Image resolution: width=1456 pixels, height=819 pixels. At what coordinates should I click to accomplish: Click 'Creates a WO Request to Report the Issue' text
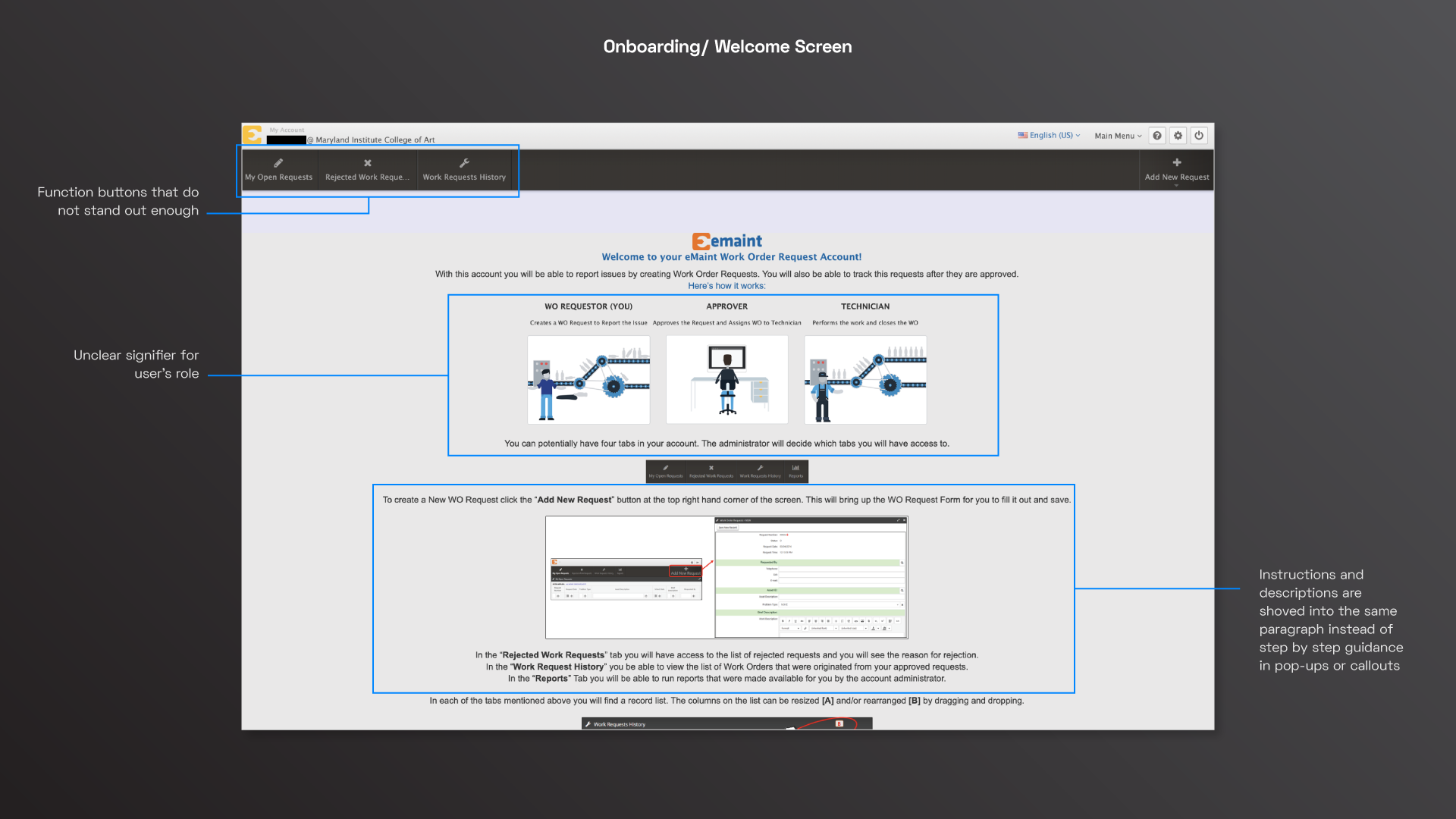click(588, 323)
